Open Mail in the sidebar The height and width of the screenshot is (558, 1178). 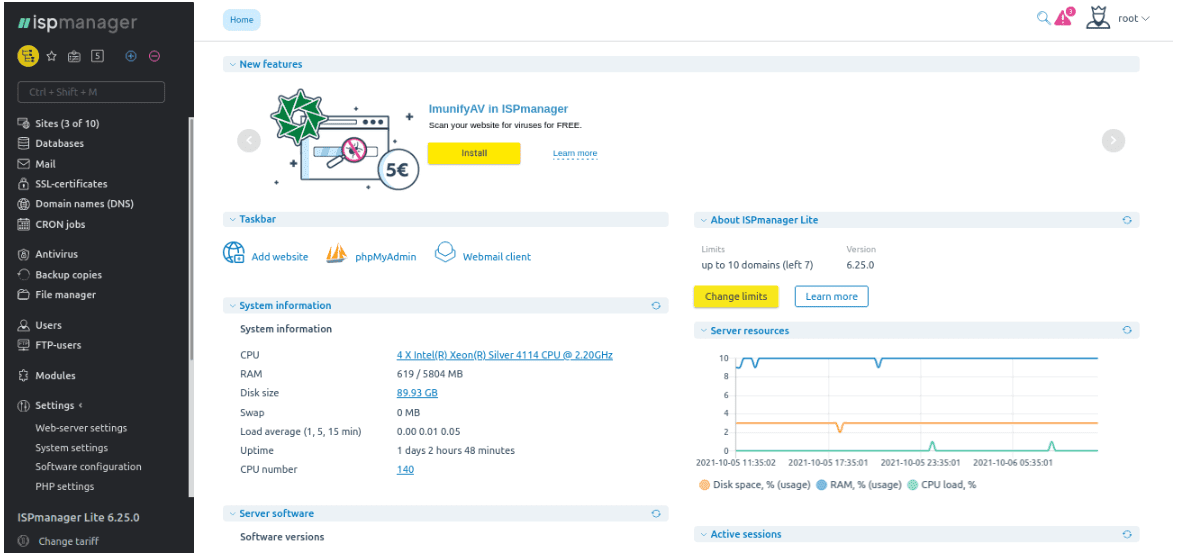click(36, 164)
